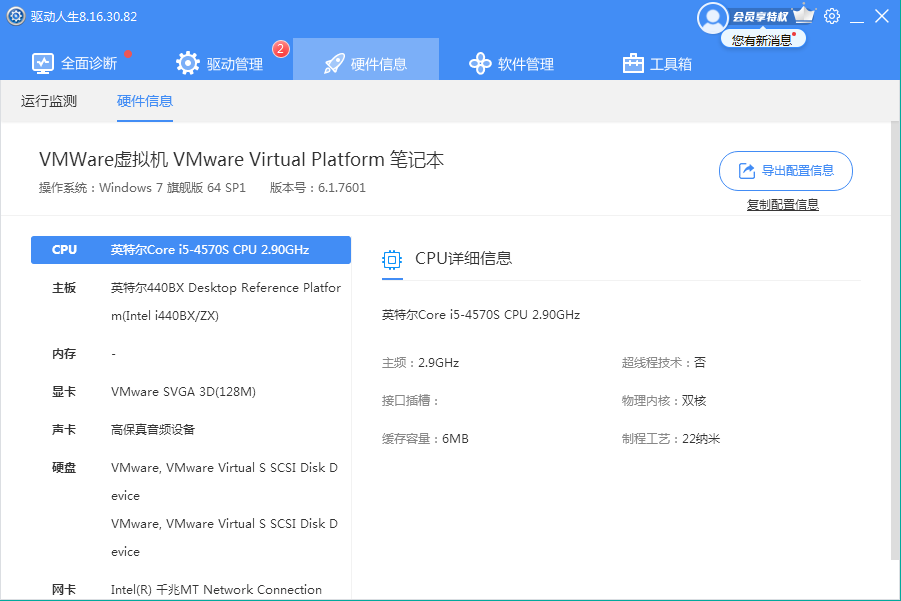Click the 复制配置信息 link
The image size is (901, 601).
782,205
